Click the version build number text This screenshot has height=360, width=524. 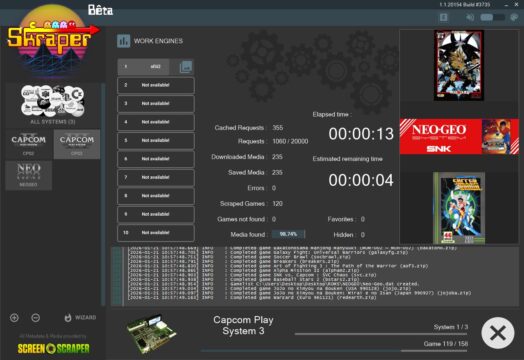pos(465,5)
